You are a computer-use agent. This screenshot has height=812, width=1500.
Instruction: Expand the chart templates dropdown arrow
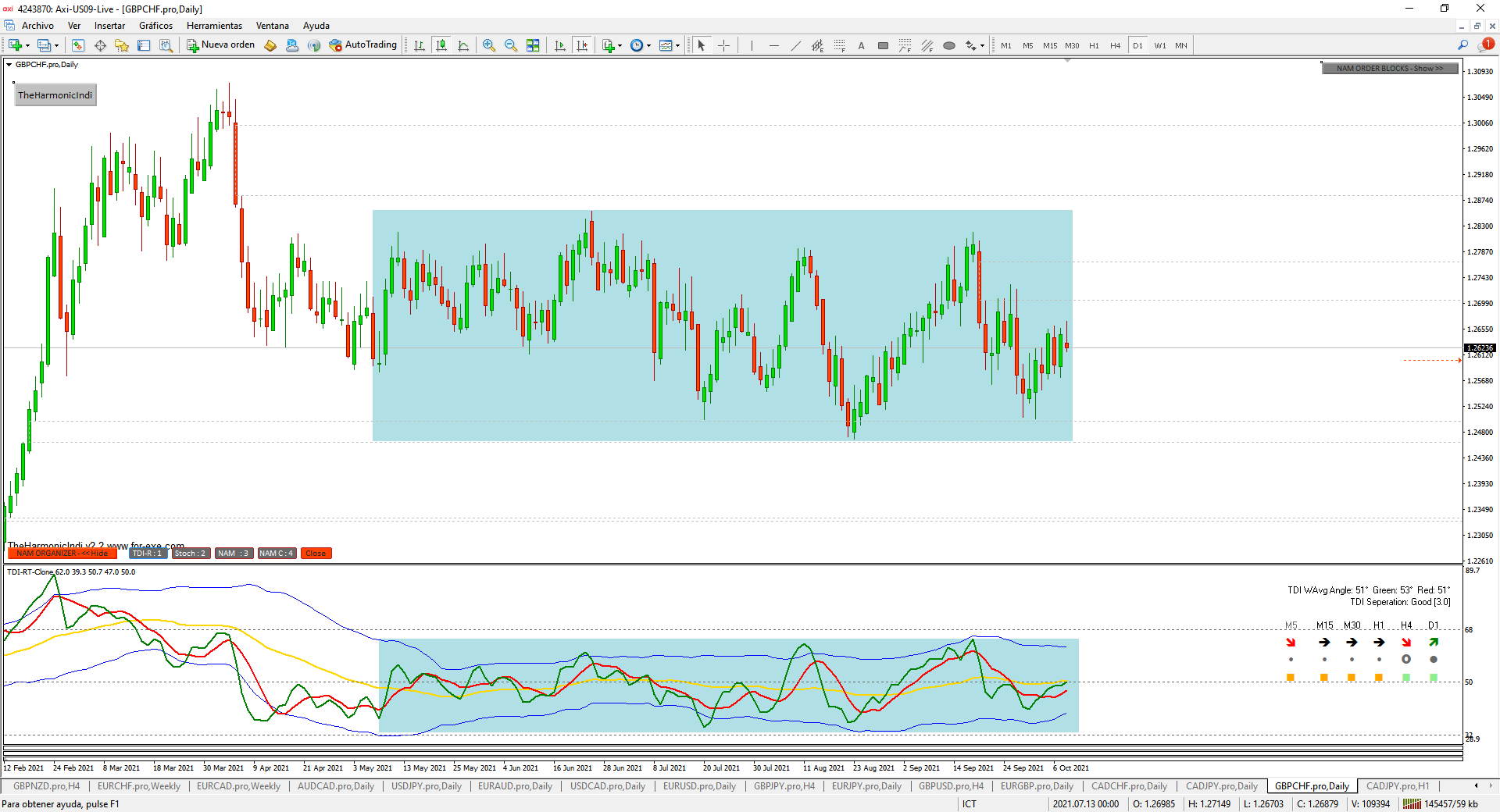[x=677, y=45]
